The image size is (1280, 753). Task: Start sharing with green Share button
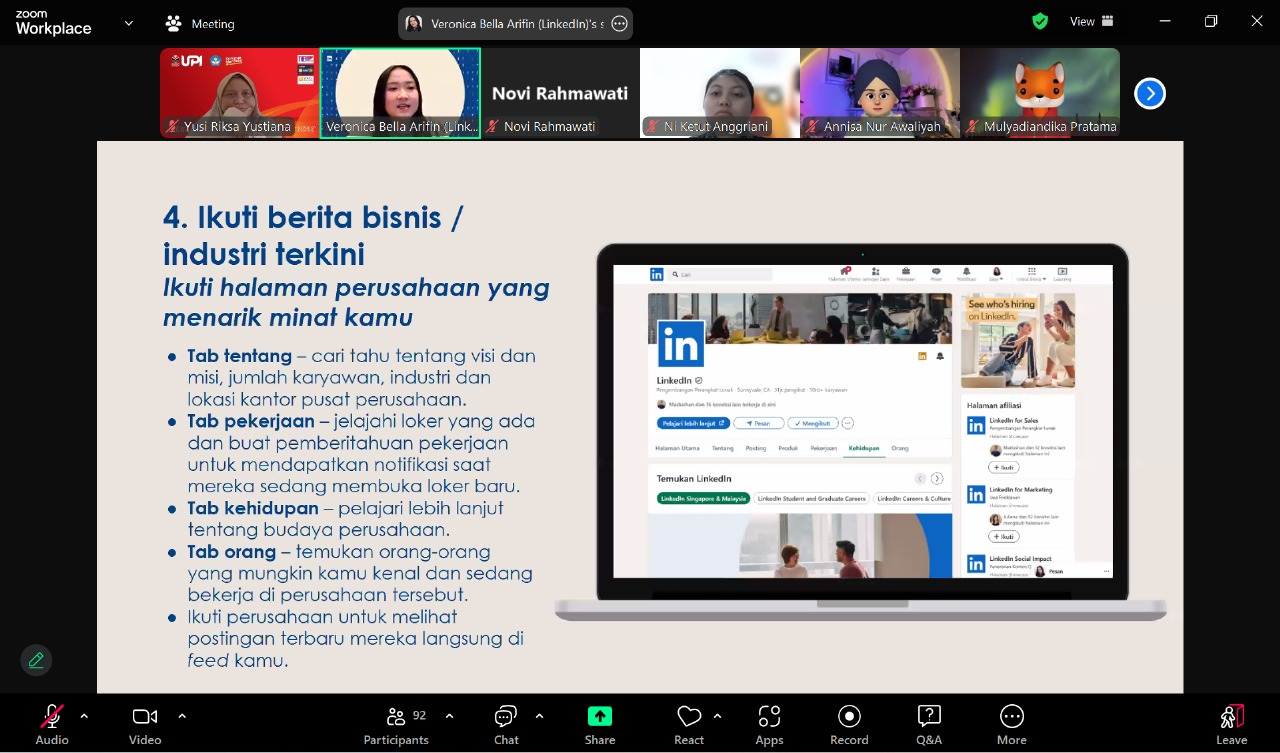tap(600, 724)
